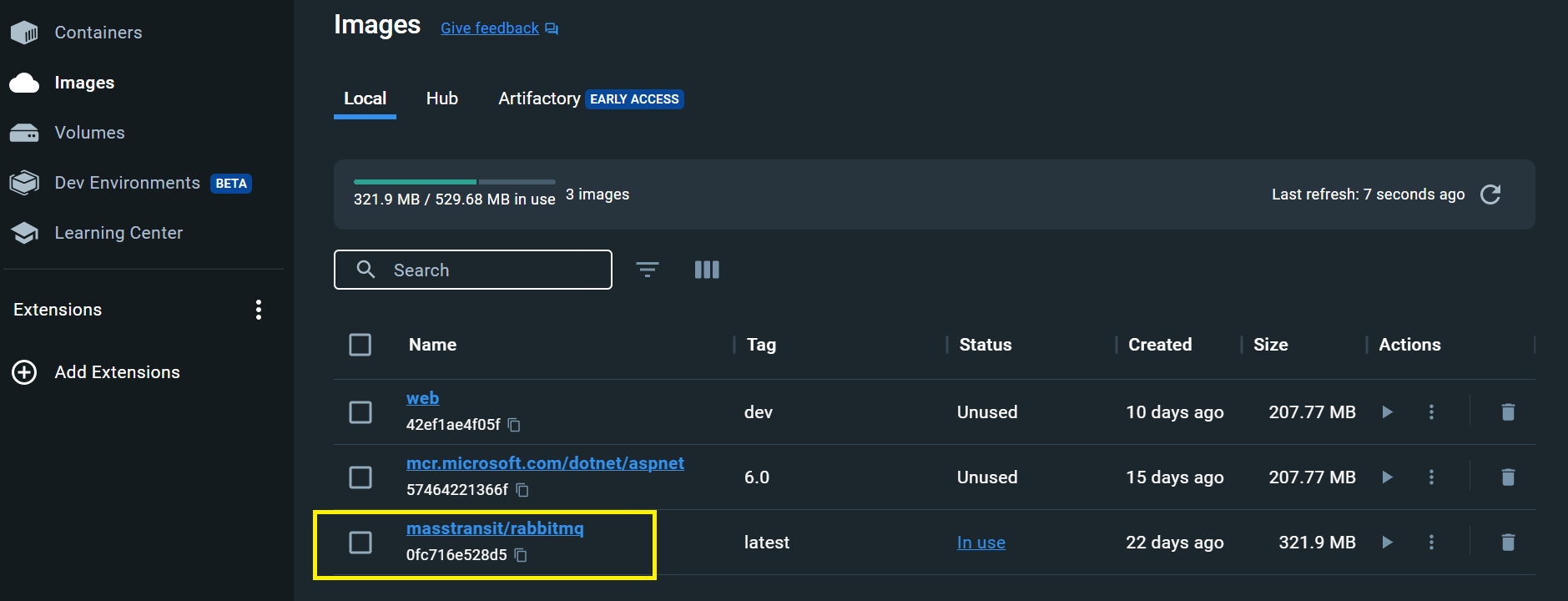This screenshot has width=1568, height=601.
Task: Copy the web image ID 42ef1ae4f05f
Action: pos(514,425)
